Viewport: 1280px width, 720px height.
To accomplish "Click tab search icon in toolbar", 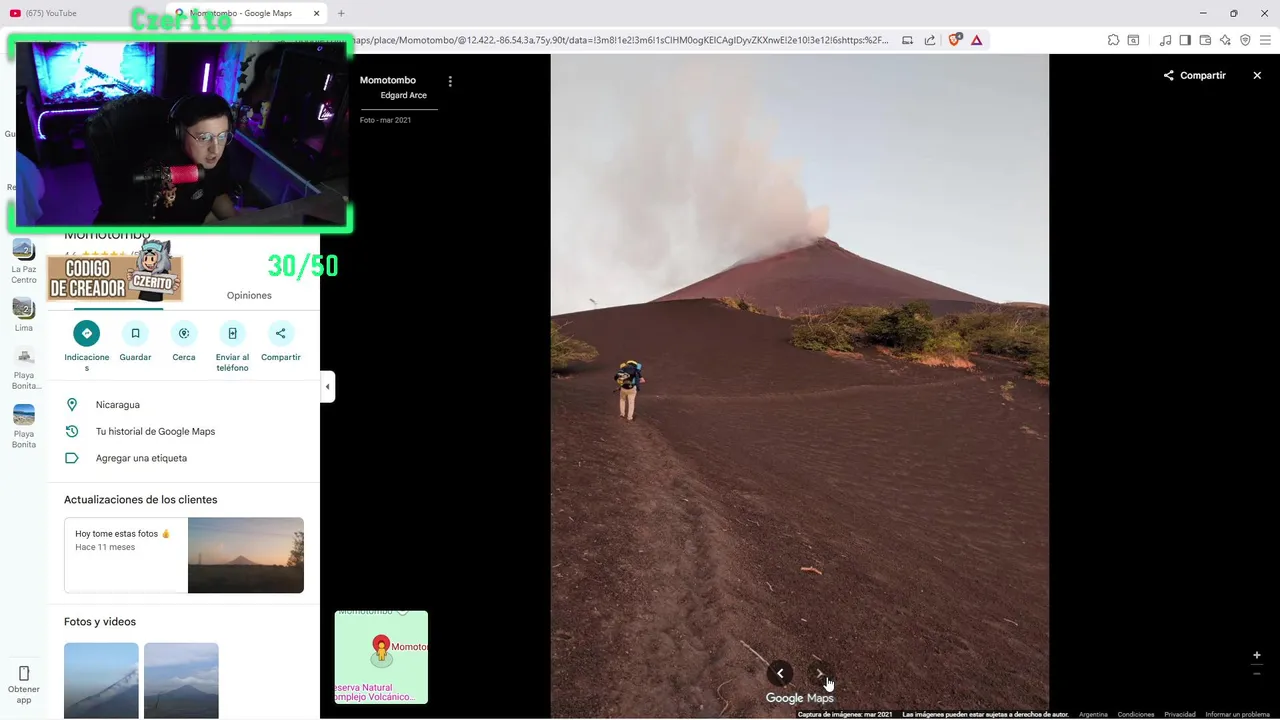I will [1133, 40].
